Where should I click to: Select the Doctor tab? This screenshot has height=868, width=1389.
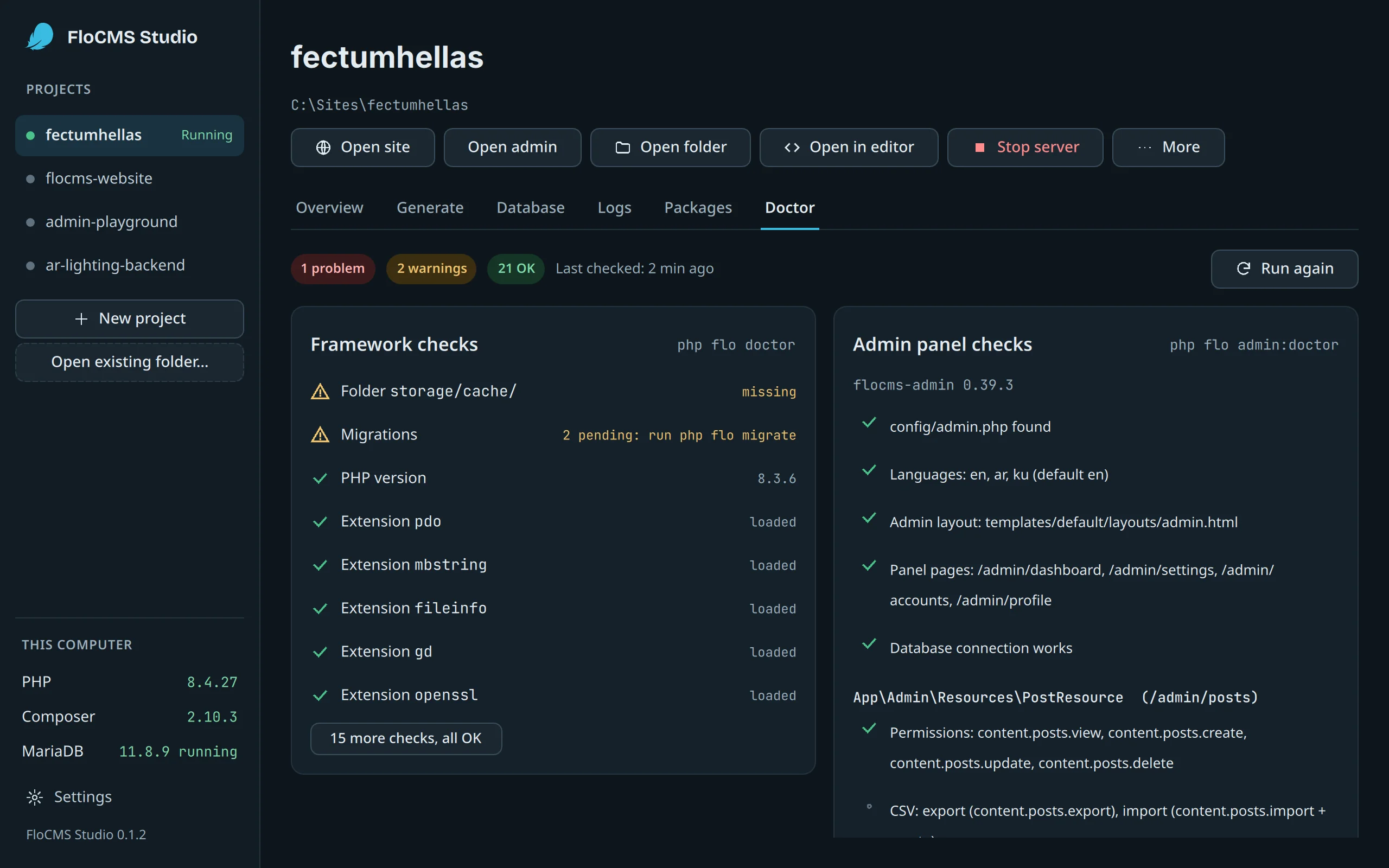(x=790, y=208)
